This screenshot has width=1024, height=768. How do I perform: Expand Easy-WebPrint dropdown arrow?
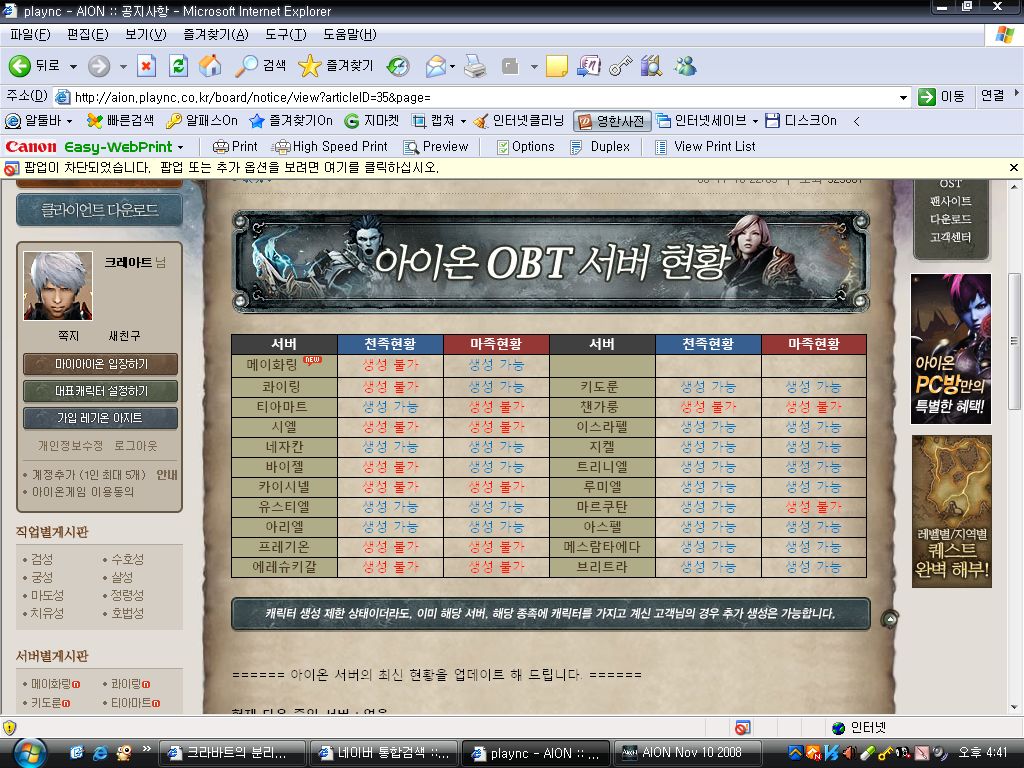[x=180, y=147]
